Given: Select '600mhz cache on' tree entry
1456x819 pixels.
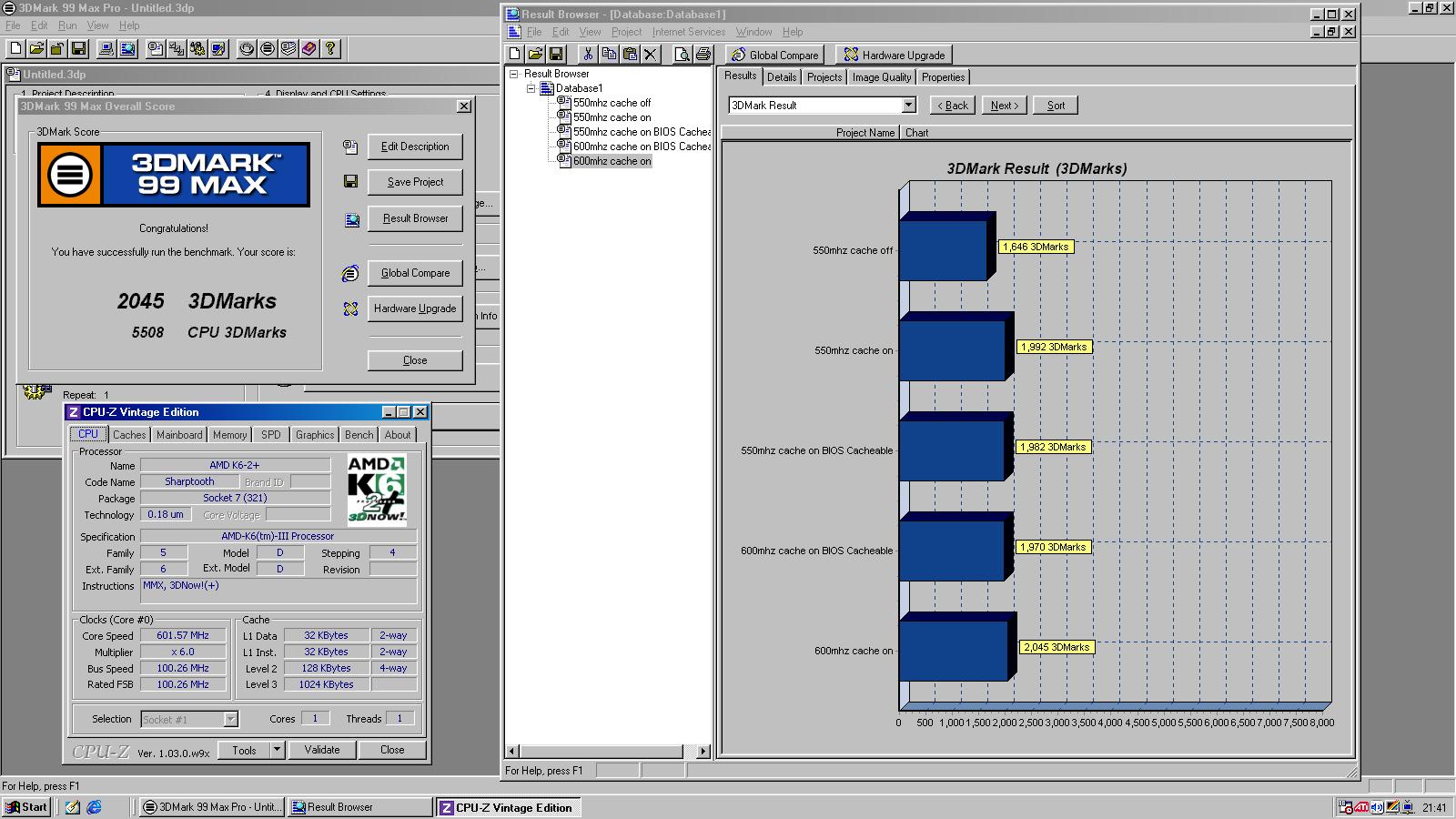Looking at the screenshot, I should click(612, 161).
